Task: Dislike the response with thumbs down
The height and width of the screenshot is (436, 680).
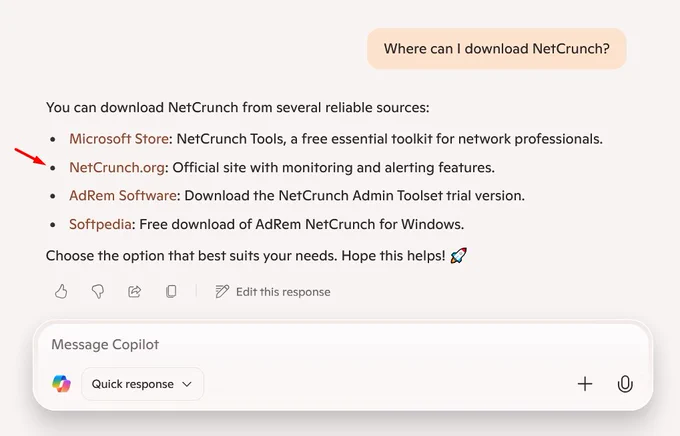Action: (x=98, y=292)
